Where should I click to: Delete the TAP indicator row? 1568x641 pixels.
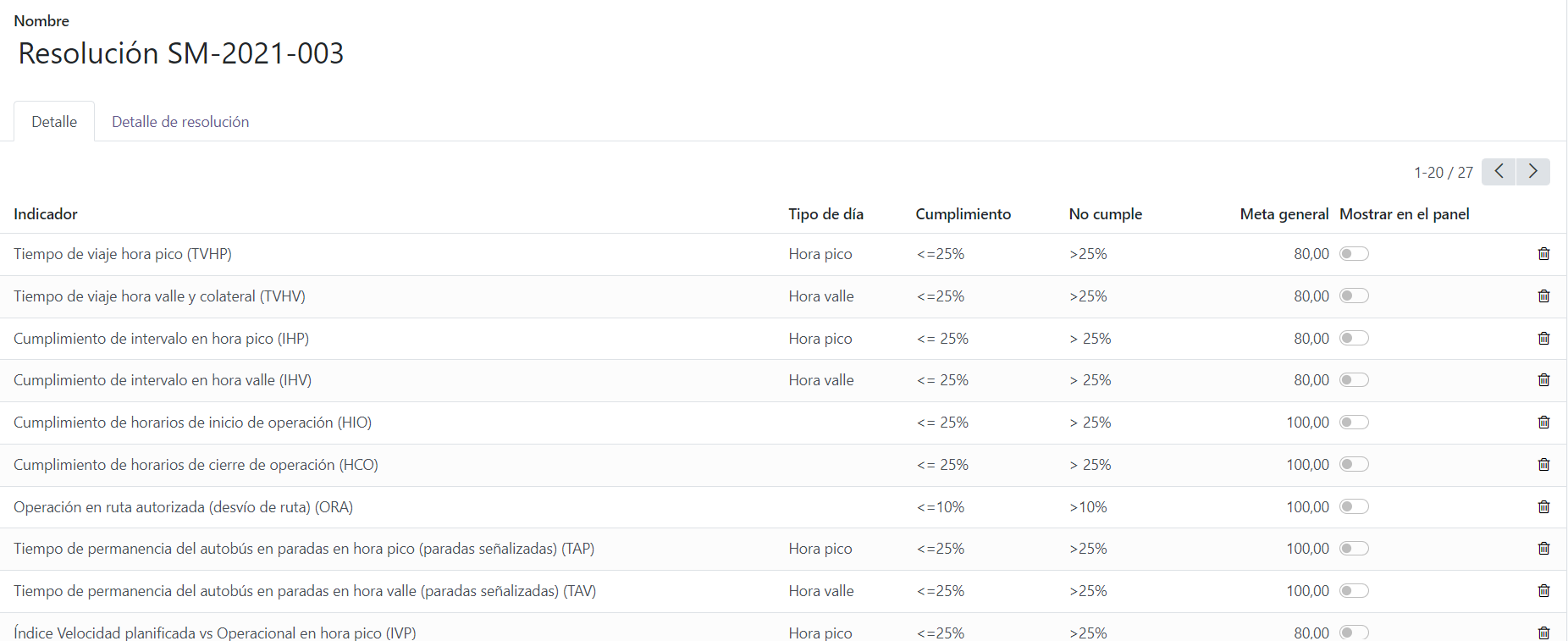1543,549
